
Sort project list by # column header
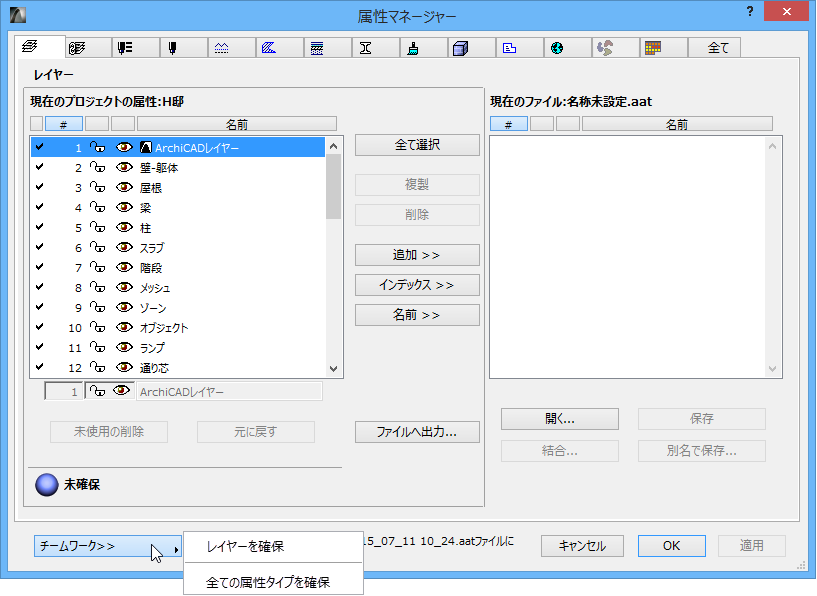64,124
